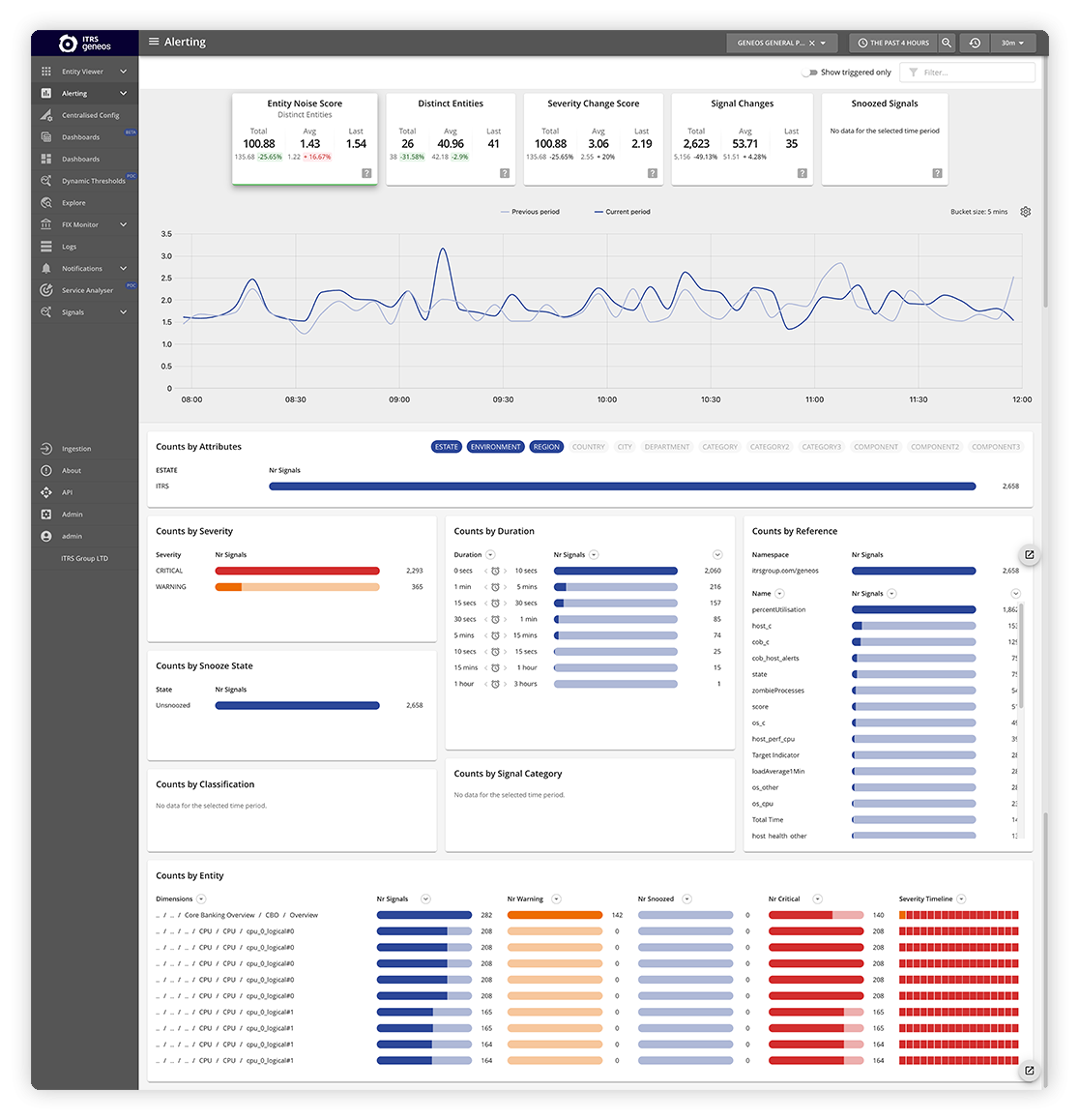This screenshot has width=1080, height=1120.
Task: Deselect the ESTATE attribute filter
Action: tap(446, 446)
